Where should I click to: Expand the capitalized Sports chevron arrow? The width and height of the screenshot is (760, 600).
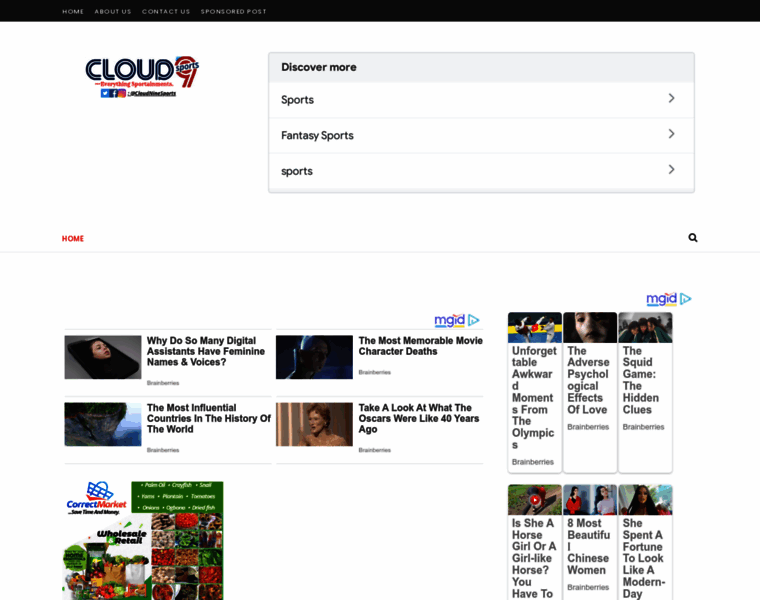[671, 99]
